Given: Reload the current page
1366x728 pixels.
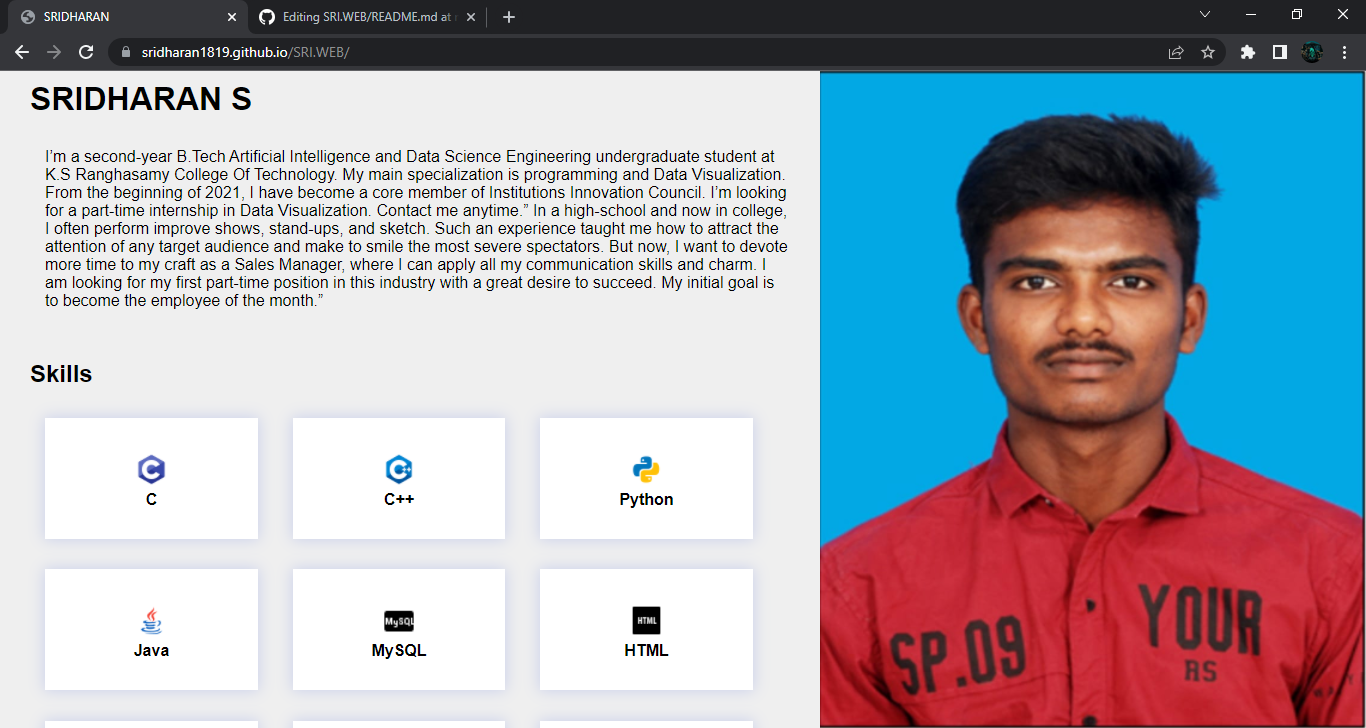Looking at the screenshot, I should pyautogui.click(x=86, y=52).
